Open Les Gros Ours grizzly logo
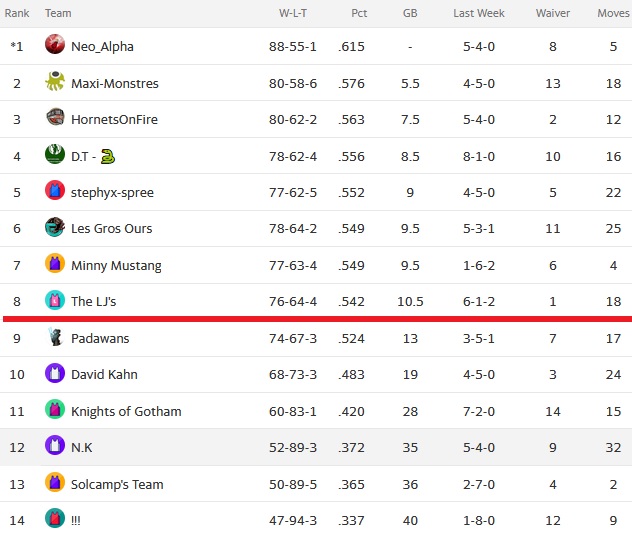Viewport: 632px width, 538px height. (x=55, y=227)
